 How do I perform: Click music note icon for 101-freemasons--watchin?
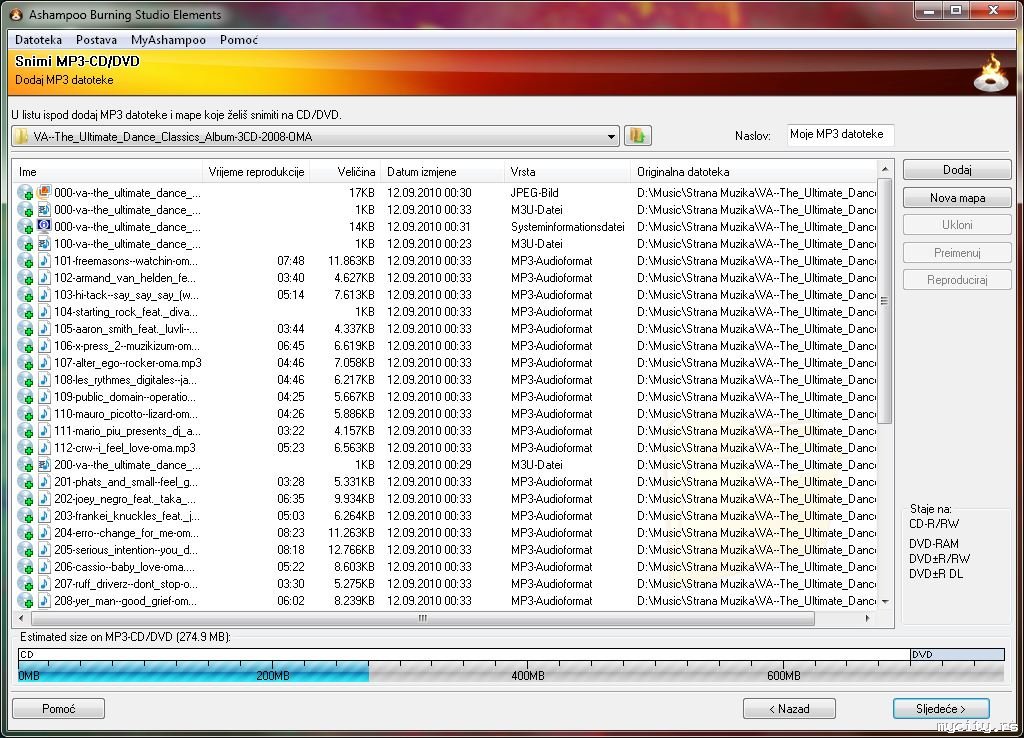[x=44, y=260]
